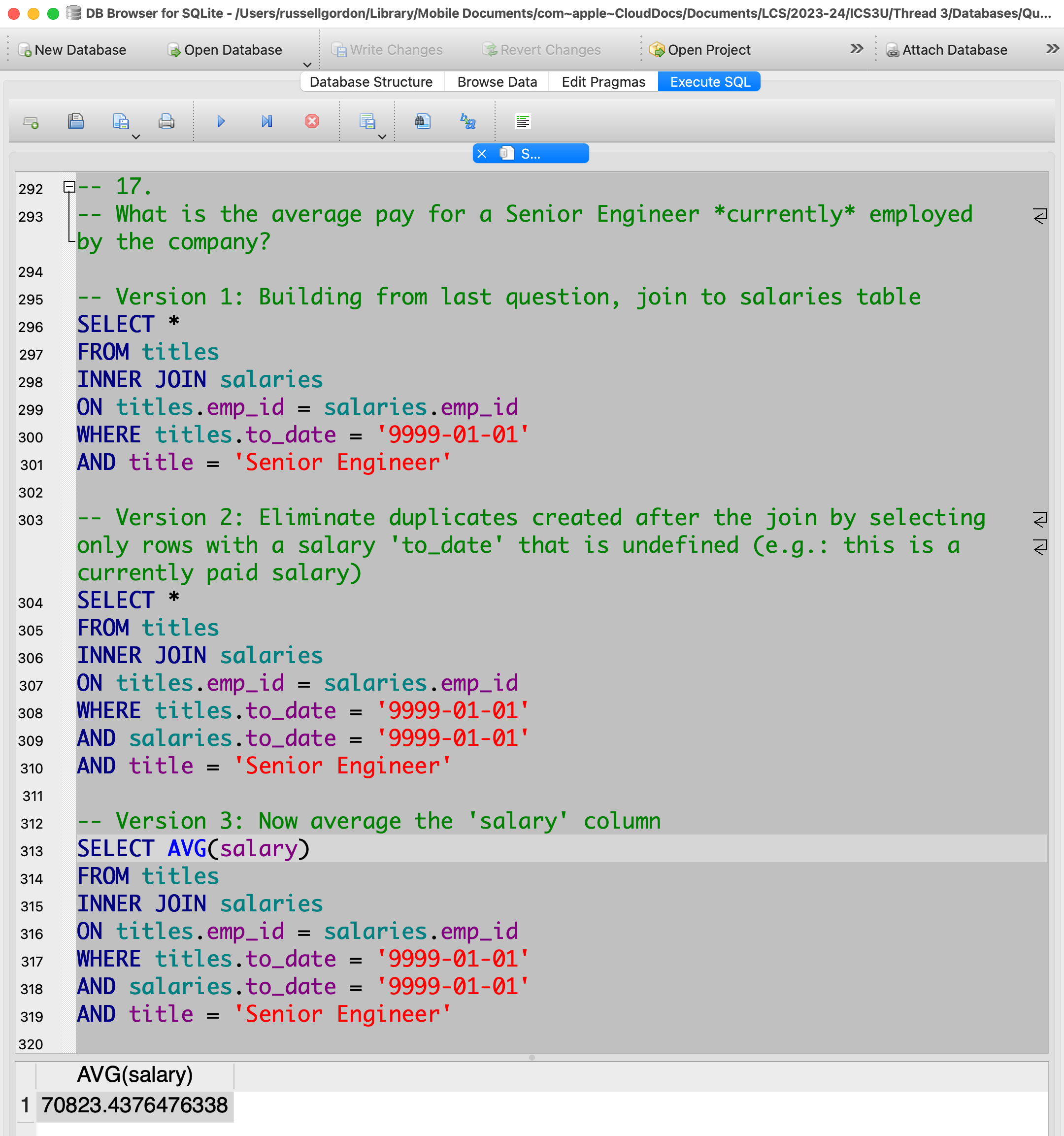Image resolution: width=1064 pixels, height=1136 pixels.
Task: Execute all SQL with the play icon
Action: click(221, 122)
